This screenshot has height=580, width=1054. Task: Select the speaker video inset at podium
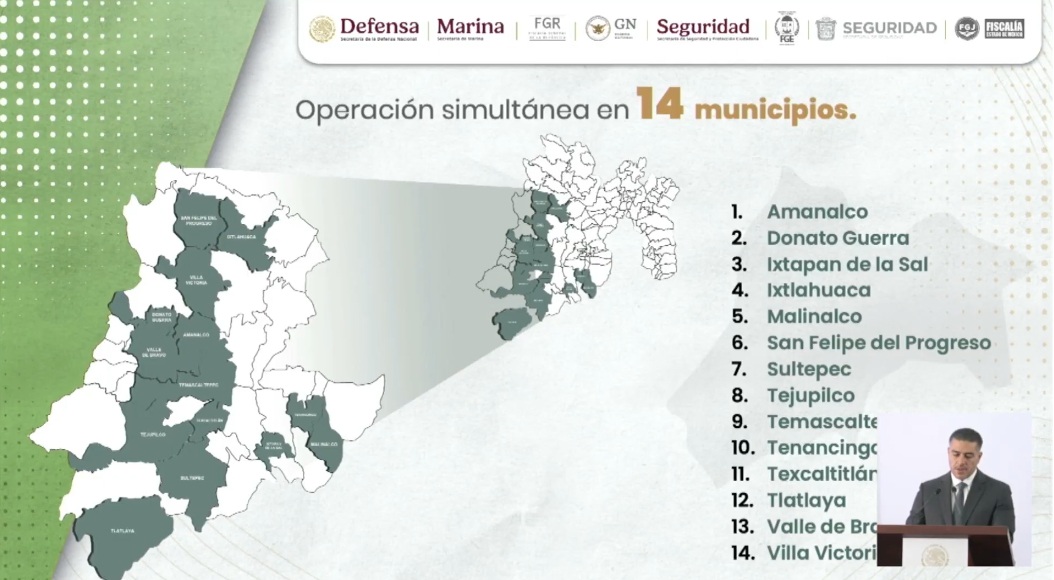coord(954,490)
